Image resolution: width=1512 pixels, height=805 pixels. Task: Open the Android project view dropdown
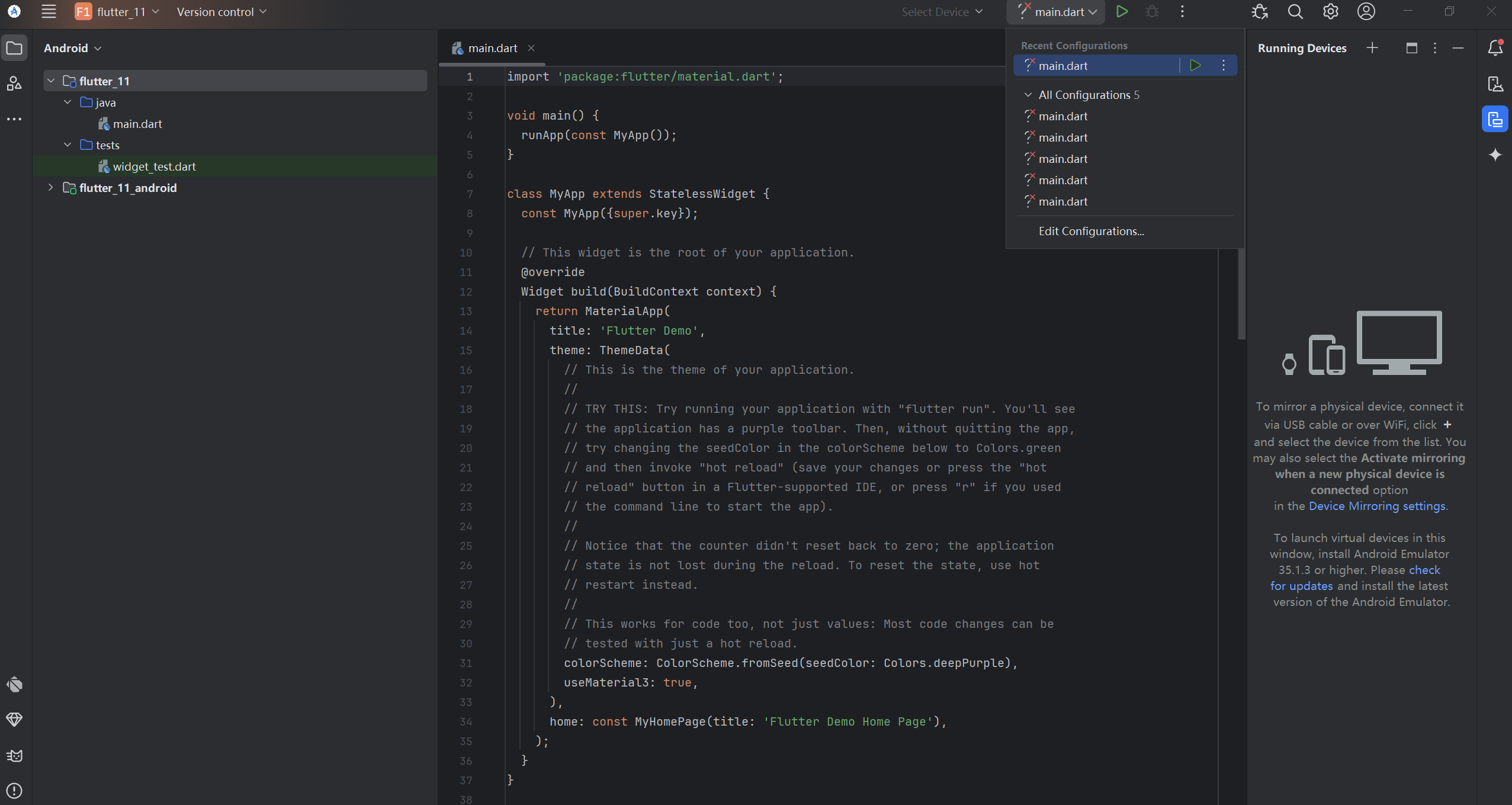tap(72, 48)
